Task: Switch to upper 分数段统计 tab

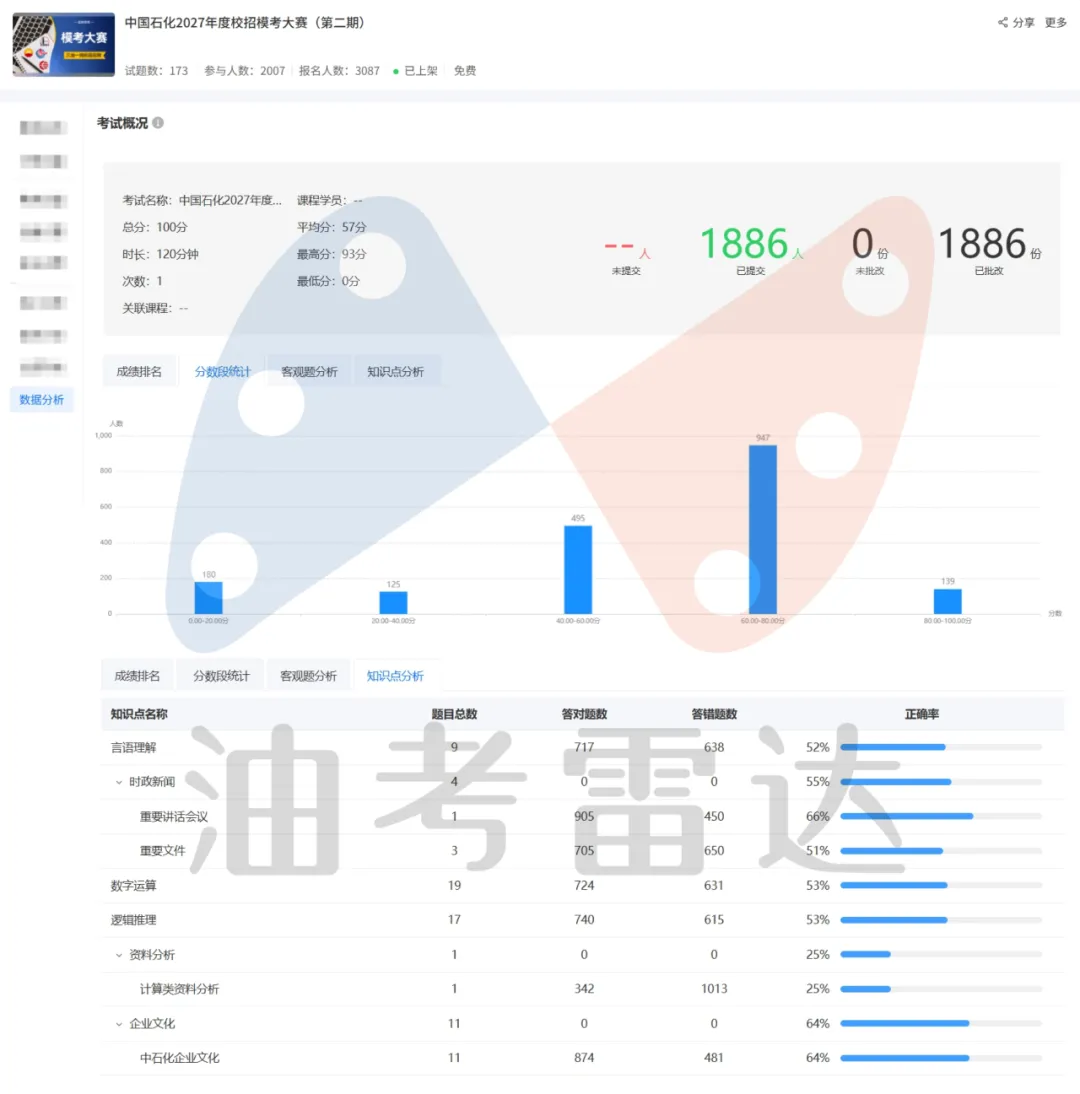Action: click(x=222, y=371)
